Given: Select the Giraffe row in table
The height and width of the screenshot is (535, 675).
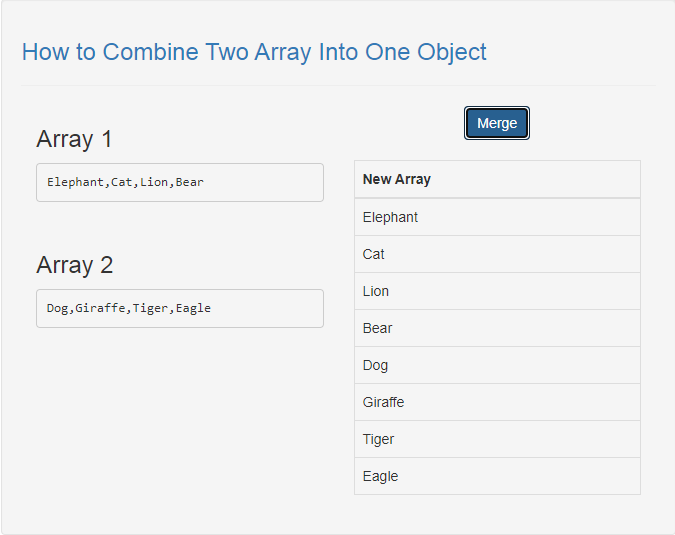Looking at the screenshot, I should 497,402.
